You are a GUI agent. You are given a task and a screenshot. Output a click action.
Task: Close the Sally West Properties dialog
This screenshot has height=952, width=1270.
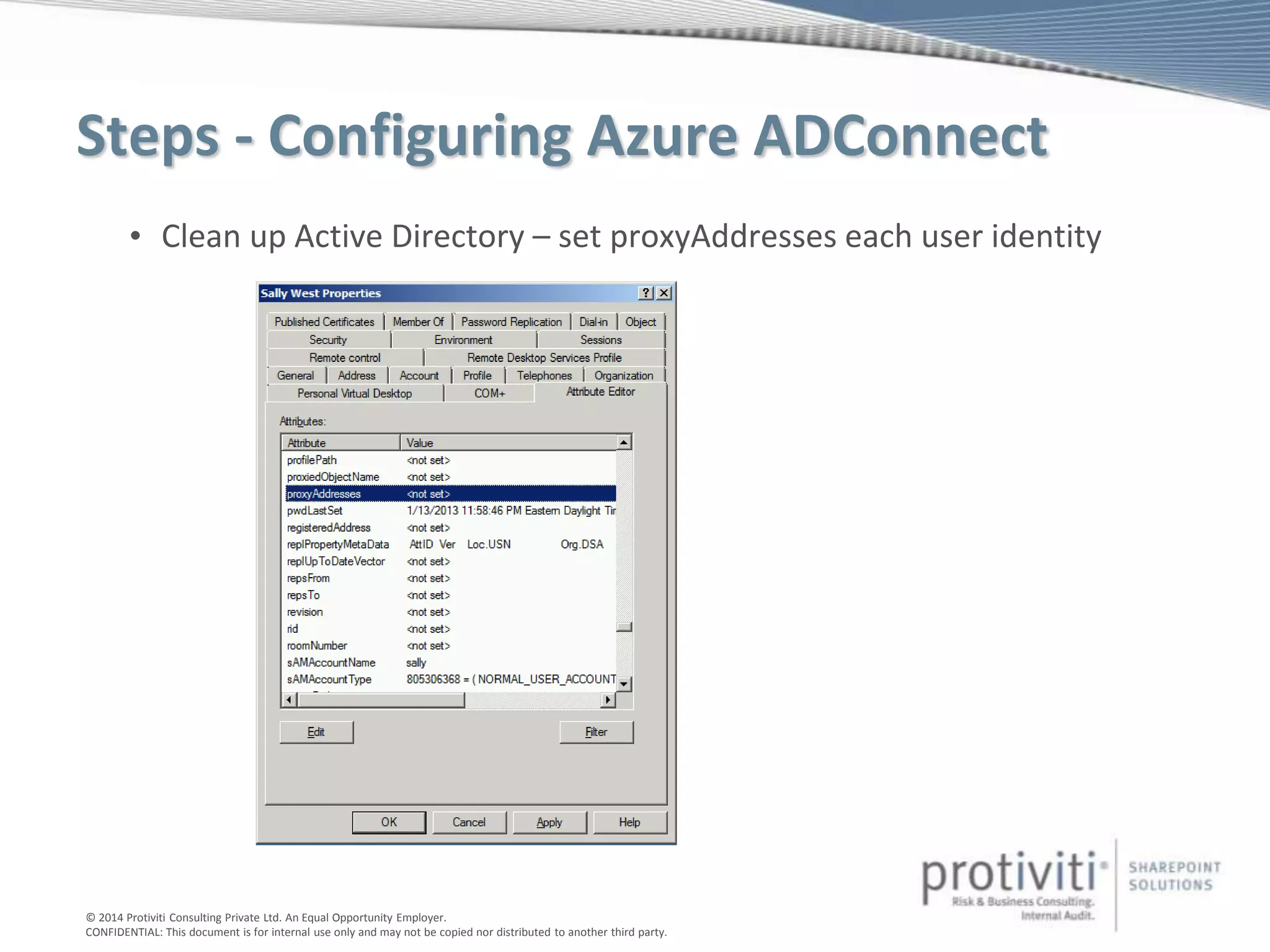[x=664, y=293]
